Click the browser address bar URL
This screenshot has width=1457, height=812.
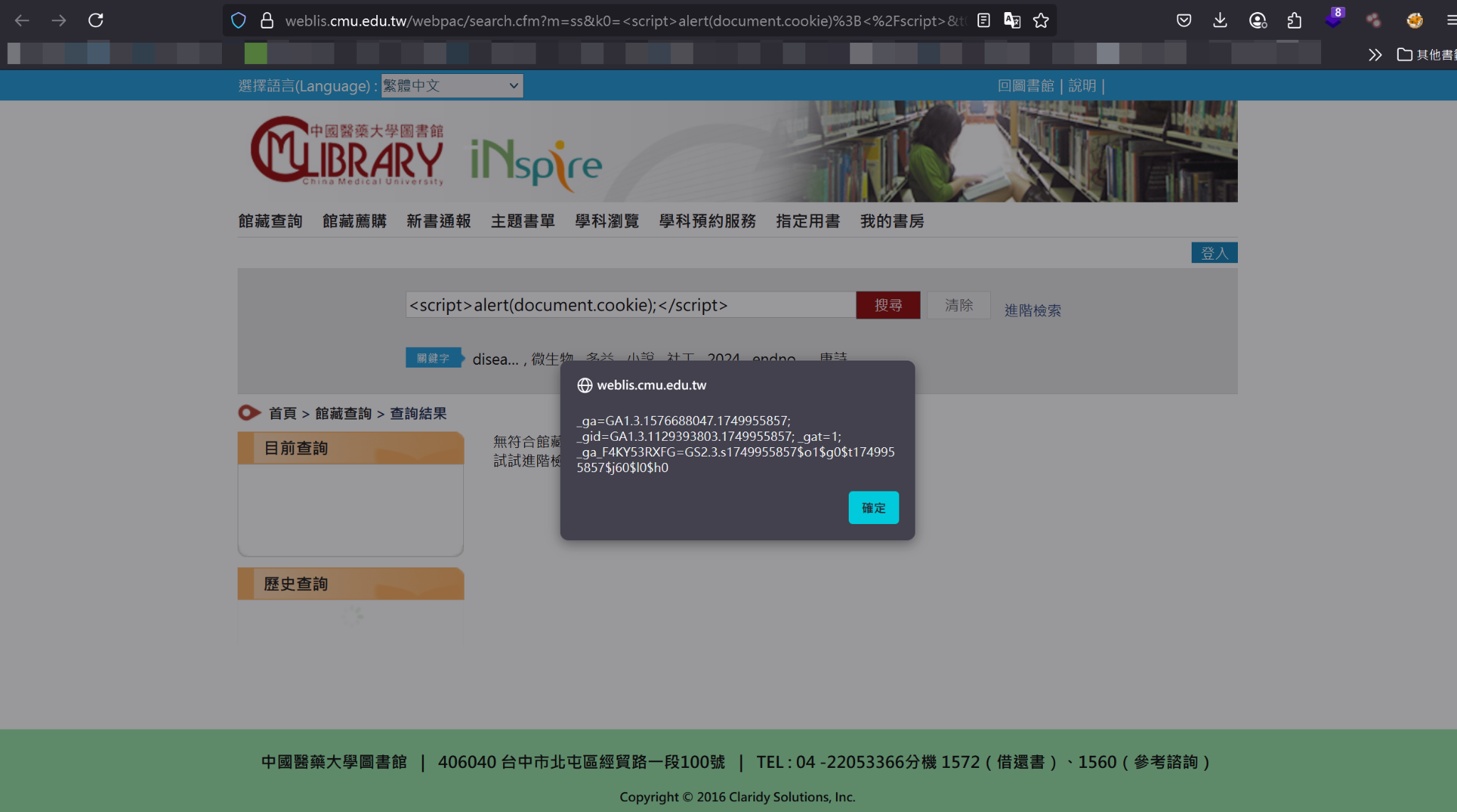625,21
